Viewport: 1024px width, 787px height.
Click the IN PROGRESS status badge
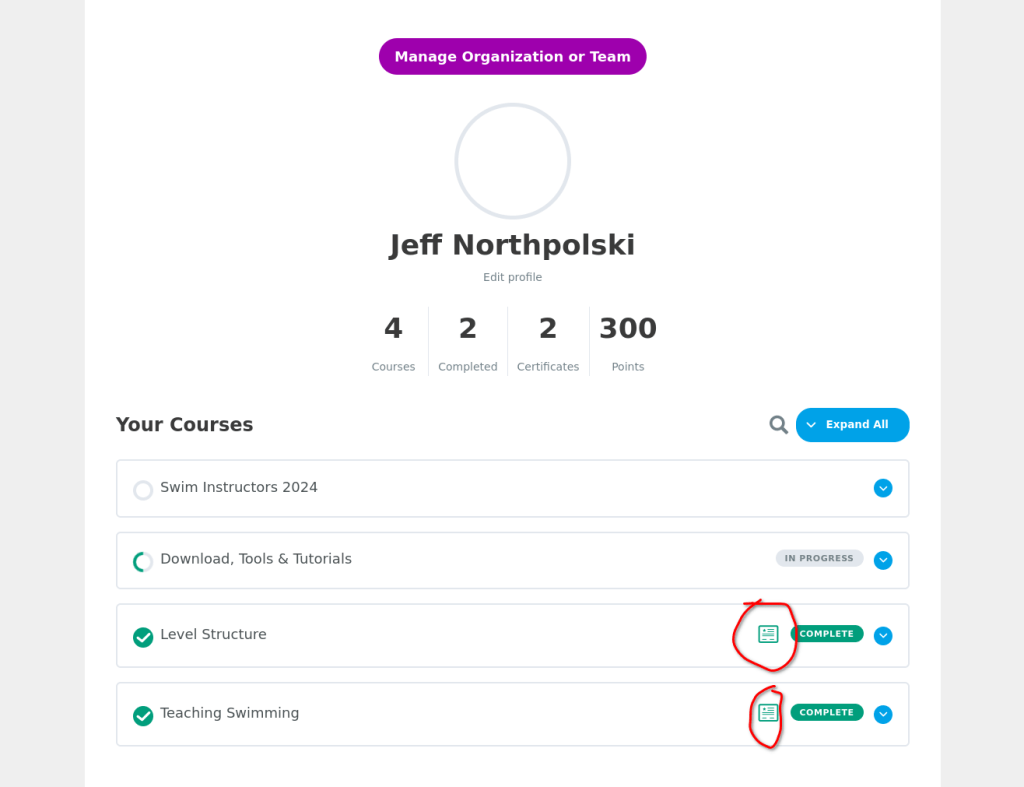tap(819, 558)
